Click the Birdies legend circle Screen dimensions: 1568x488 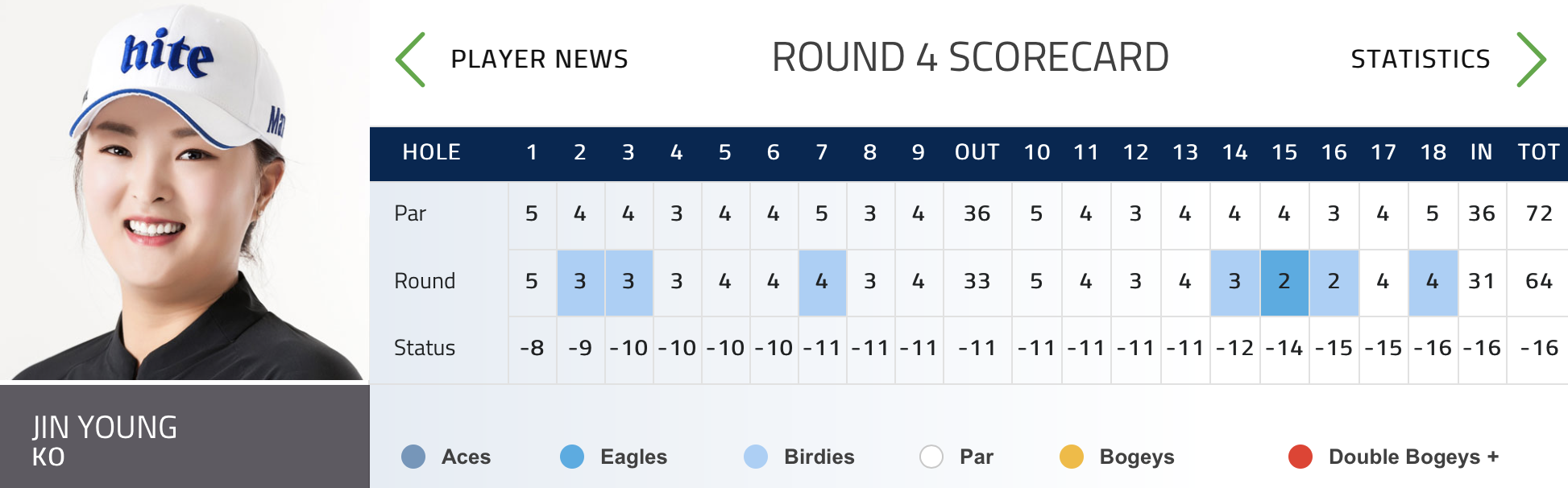pyautogui.click(x=756, y=457)
